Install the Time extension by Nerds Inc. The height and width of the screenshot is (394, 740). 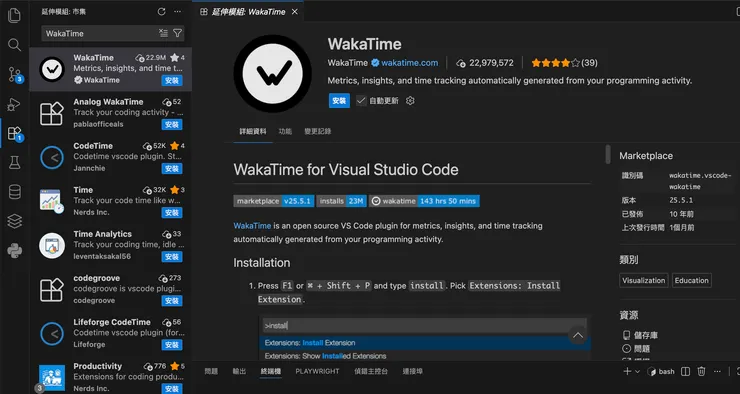click(x=172, y=213)
